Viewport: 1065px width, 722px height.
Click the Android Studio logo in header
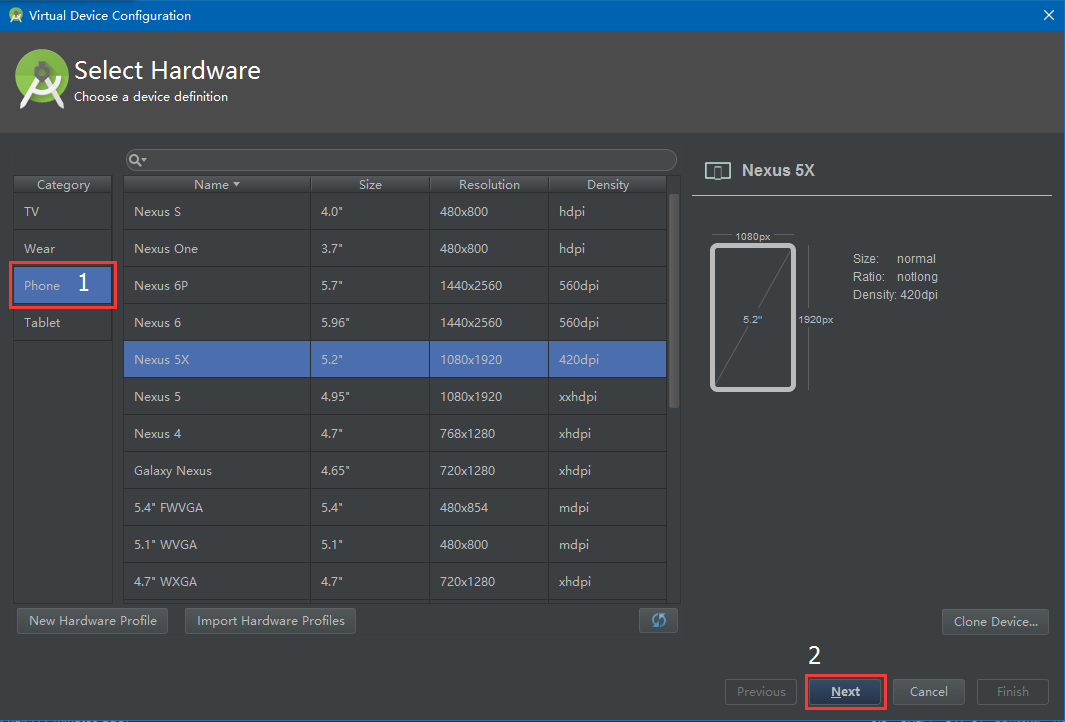pyautogui.click(x=41, y=79)
